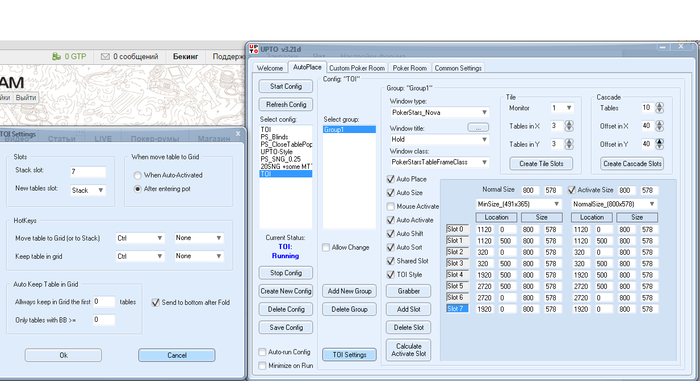Switch to the Common Settings tab
This screenshot has height=381, width=700.
458,68
